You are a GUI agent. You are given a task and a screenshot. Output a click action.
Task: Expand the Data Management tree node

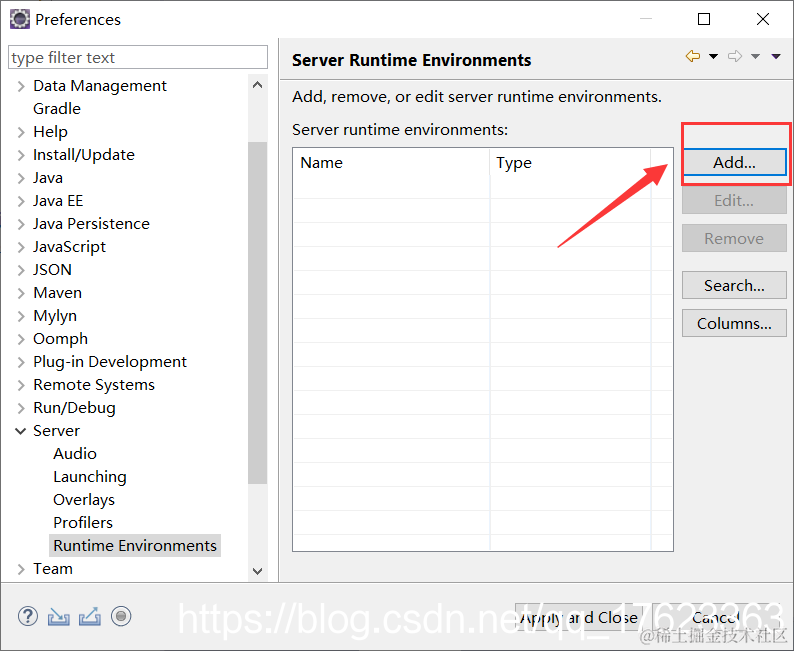(x=21, y=86)
